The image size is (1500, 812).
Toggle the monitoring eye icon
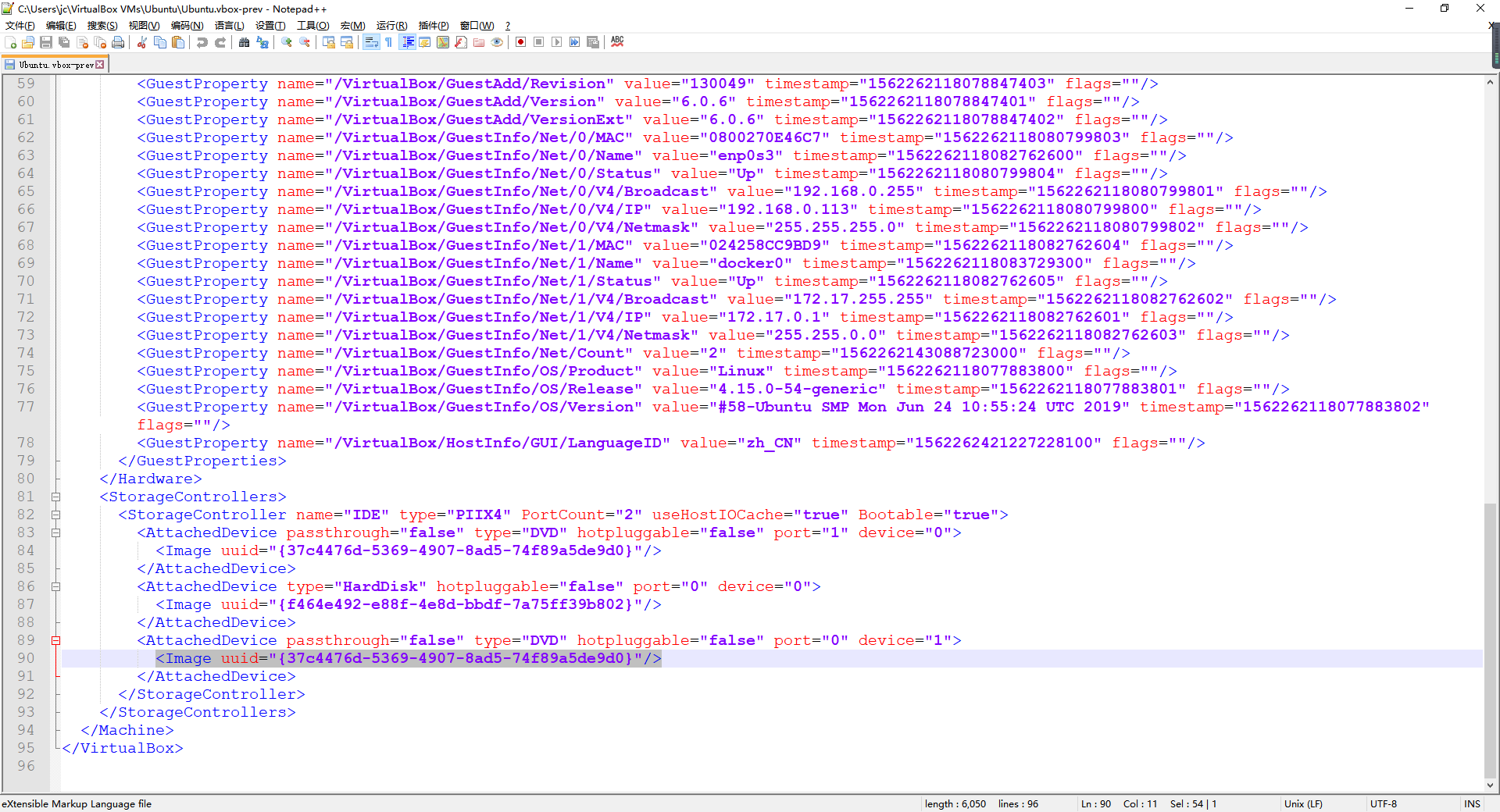tap(497, 42)
